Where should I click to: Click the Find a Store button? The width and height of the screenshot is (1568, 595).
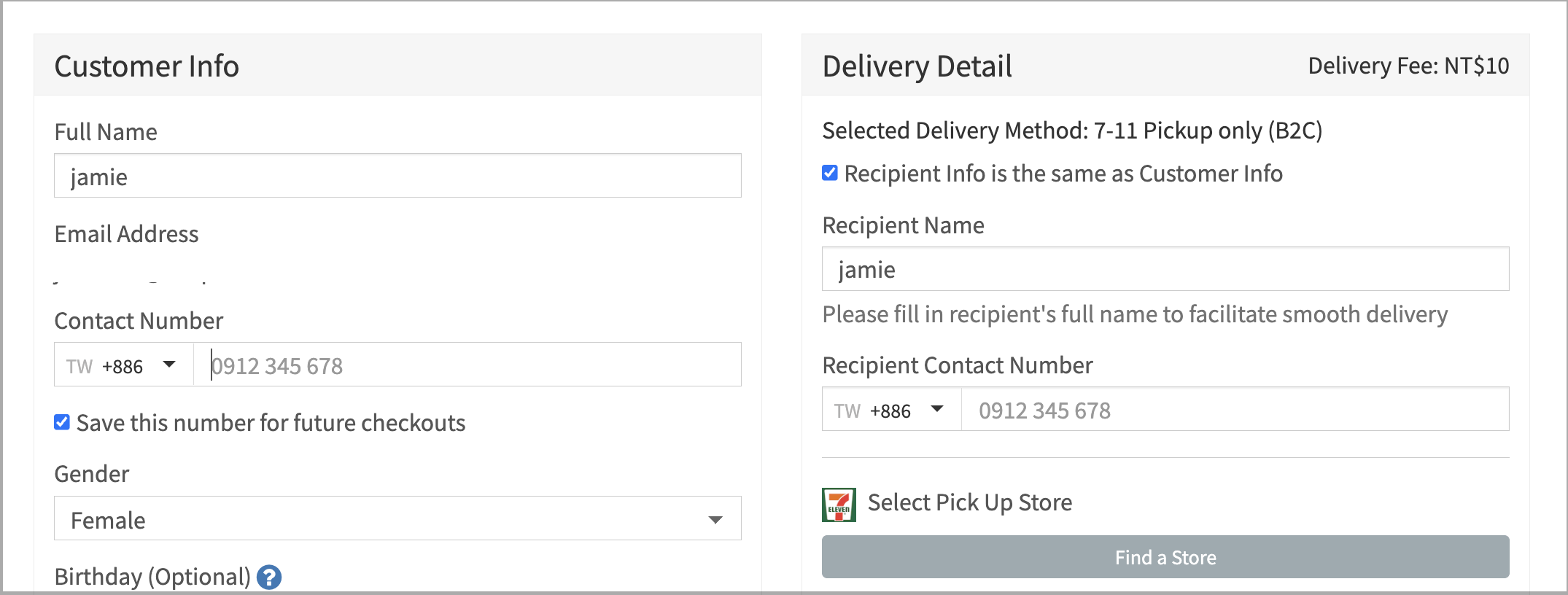(x=1165, y=557)
